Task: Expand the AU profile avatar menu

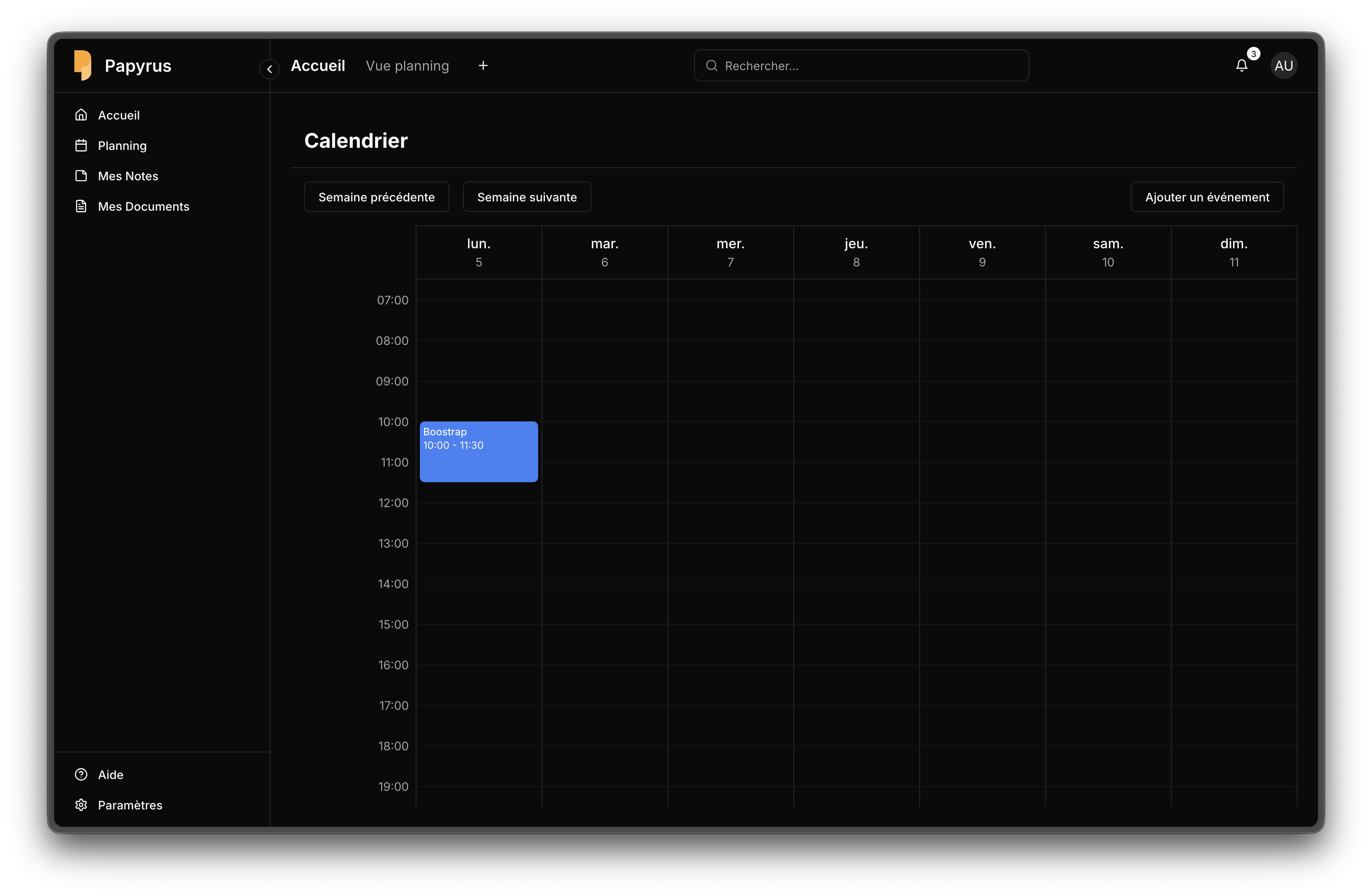Action: (1284, 65)
